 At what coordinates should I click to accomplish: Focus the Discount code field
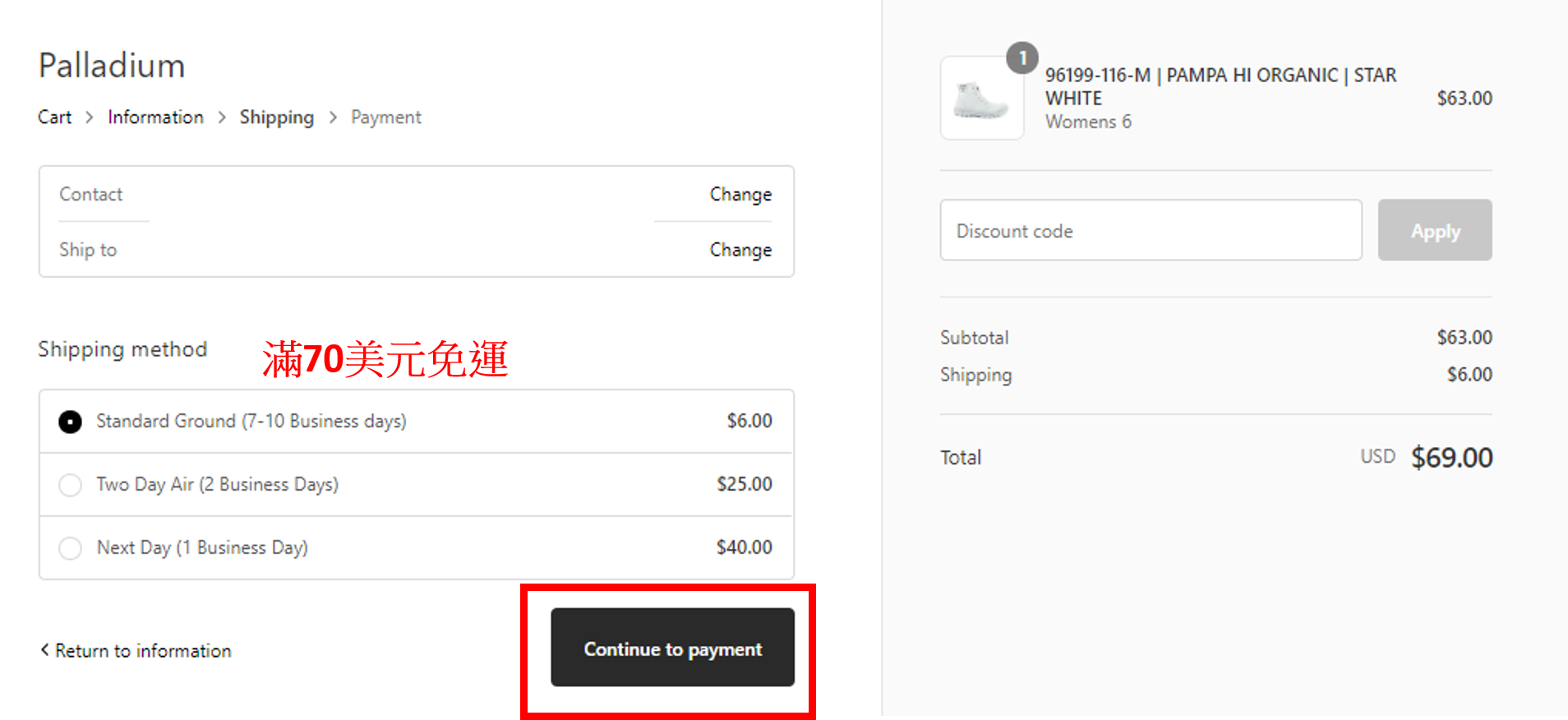1151,231
